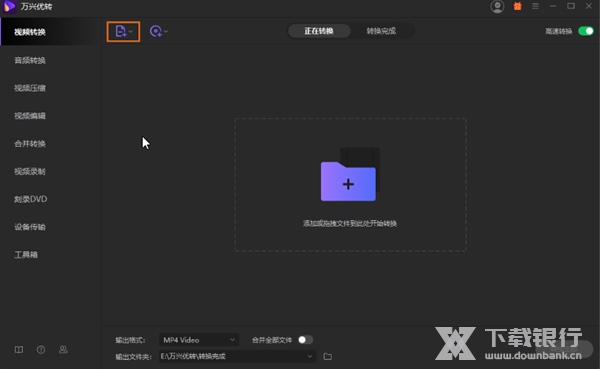Open the hamburger menu icon
The width and height of the screenshot is (600, 369).
(535, 6)
